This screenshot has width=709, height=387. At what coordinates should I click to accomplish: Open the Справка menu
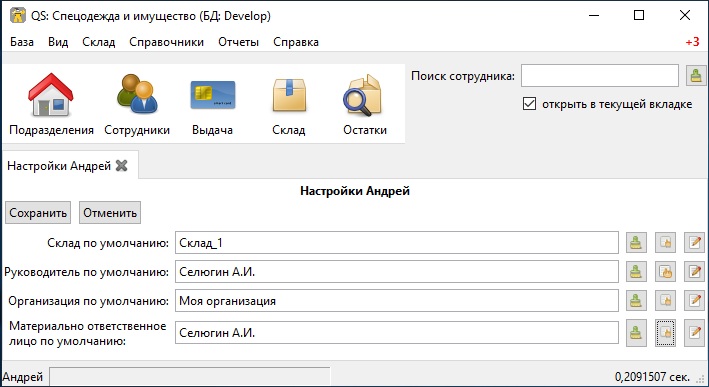point(296,42)
